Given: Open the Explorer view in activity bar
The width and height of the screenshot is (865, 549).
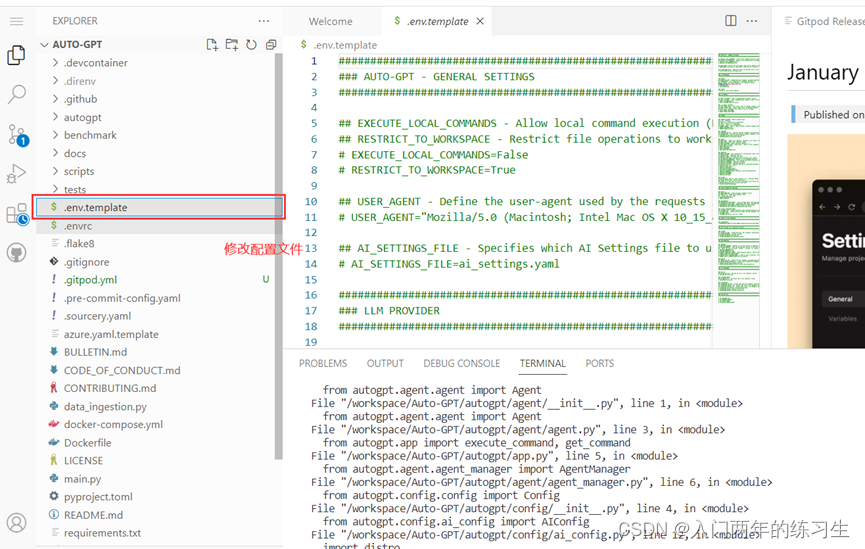Looking at the screenshot, I should (x=17, y=55).
